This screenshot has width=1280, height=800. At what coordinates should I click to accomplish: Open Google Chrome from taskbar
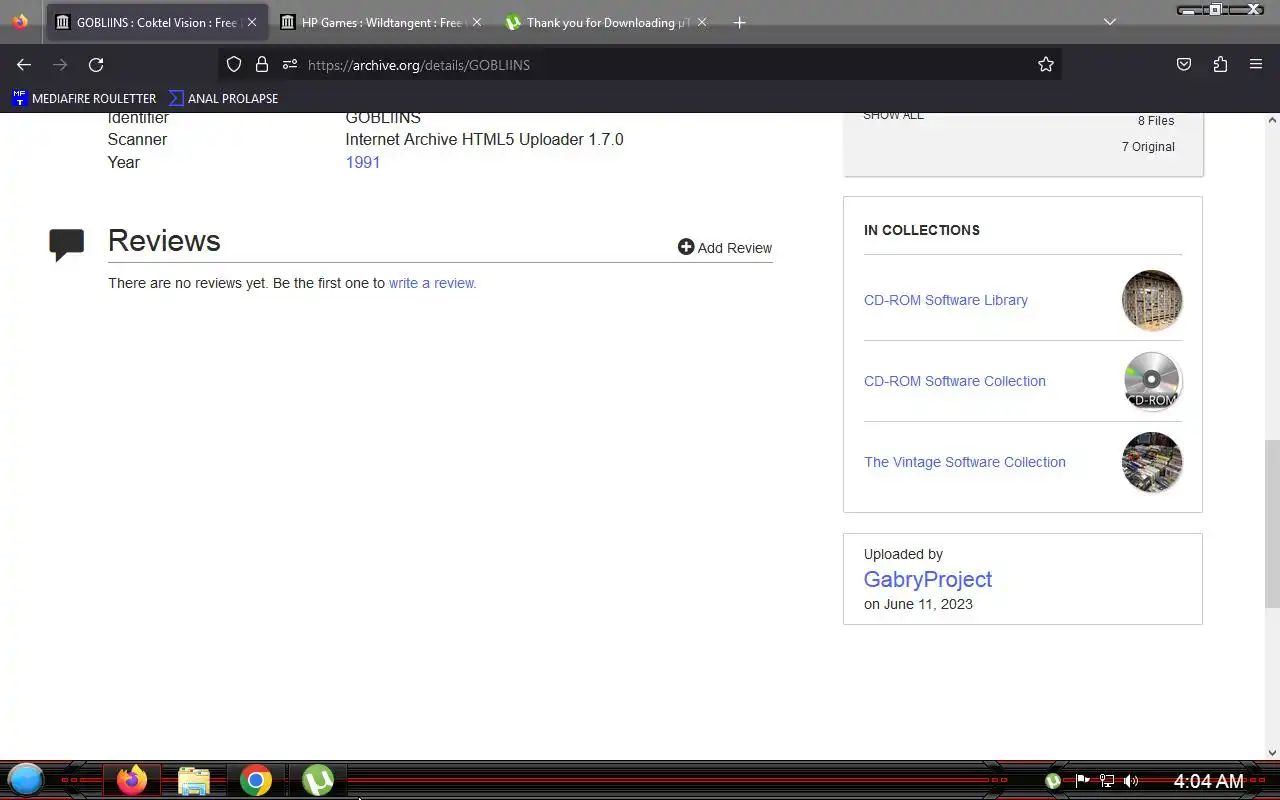click(256, 780)
